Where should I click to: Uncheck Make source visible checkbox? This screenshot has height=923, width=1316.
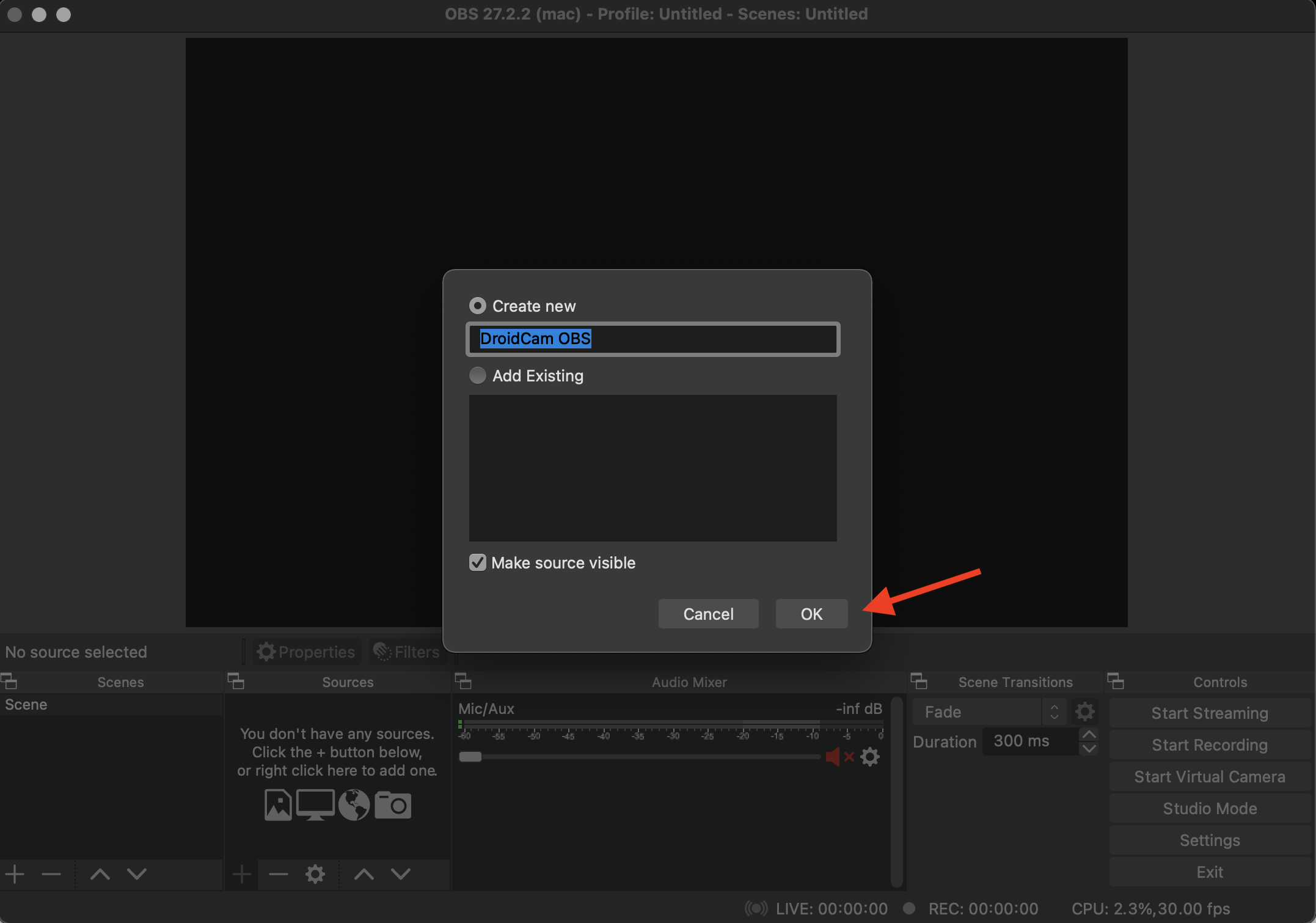click(478, 562)
